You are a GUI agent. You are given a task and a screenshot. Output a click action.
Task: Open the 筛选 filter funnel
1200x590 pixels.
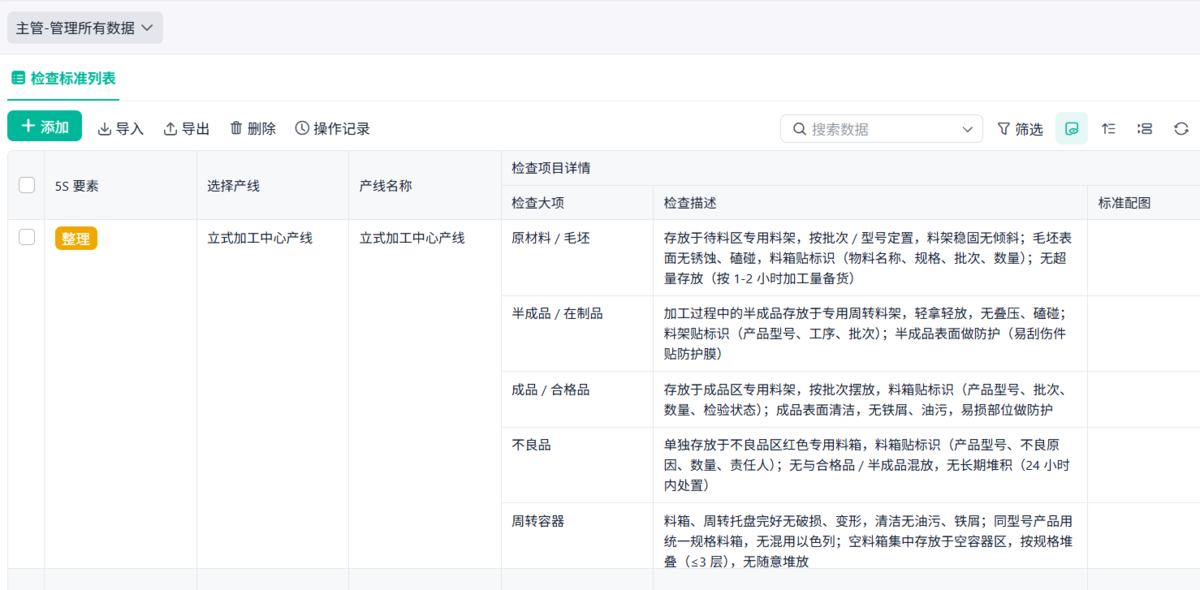(x=1019, y=129)
